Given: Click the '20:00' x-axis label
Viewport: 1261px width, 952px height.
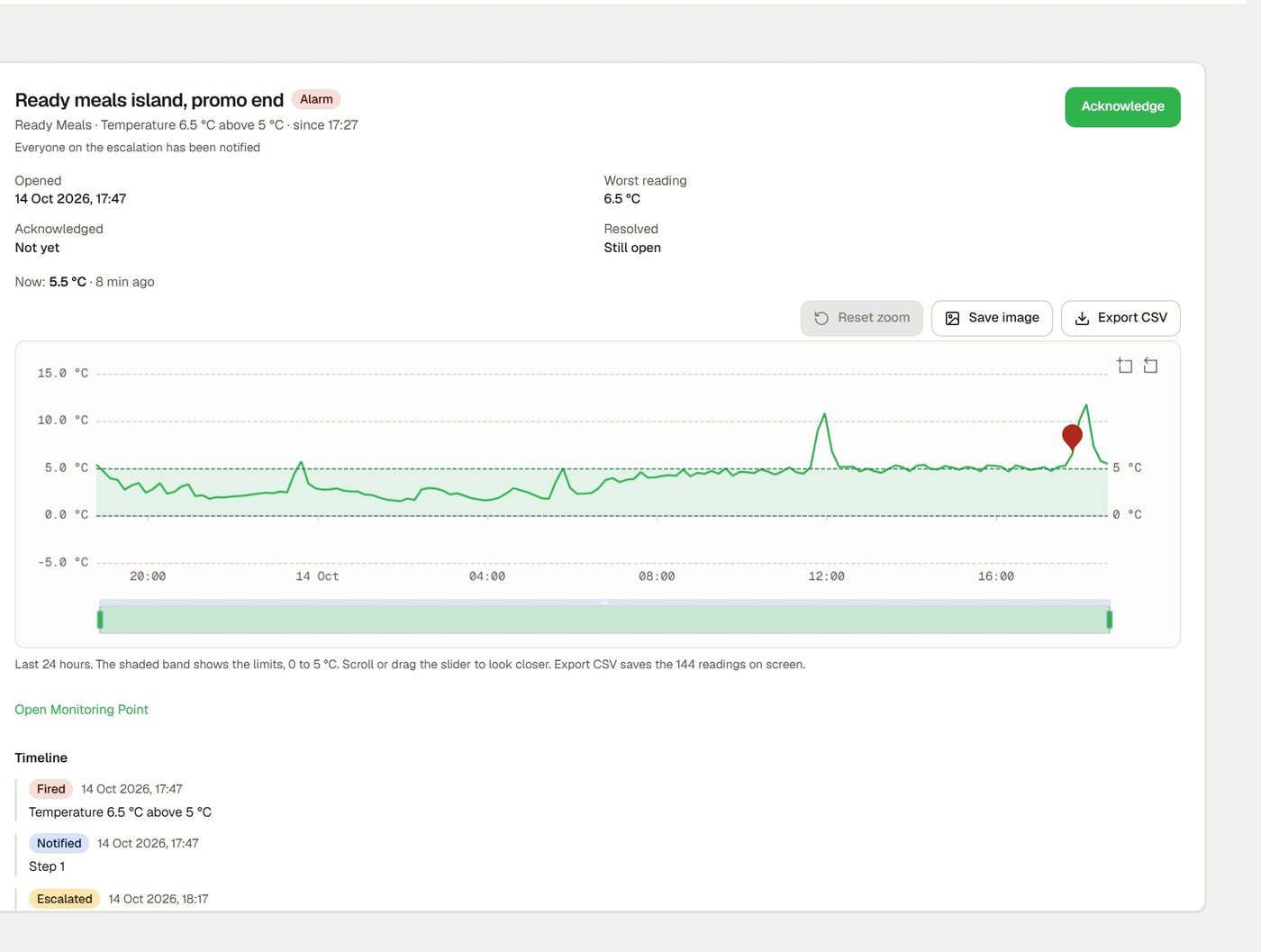Looking at the screenshot, I should [x=148, y=576].
